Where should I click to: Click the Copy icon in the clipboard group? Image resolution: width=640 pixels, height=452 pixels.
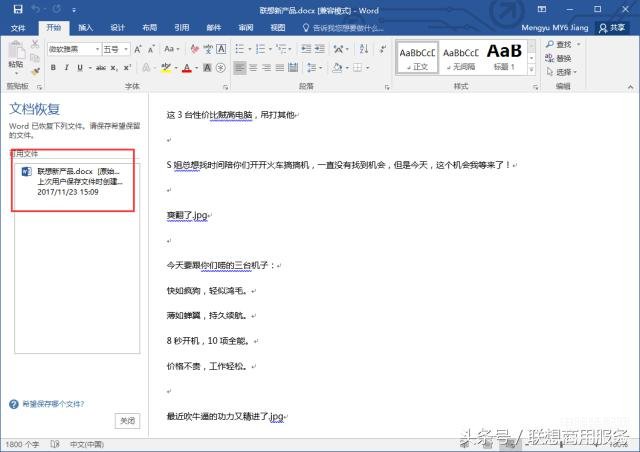tap(35, 58)
